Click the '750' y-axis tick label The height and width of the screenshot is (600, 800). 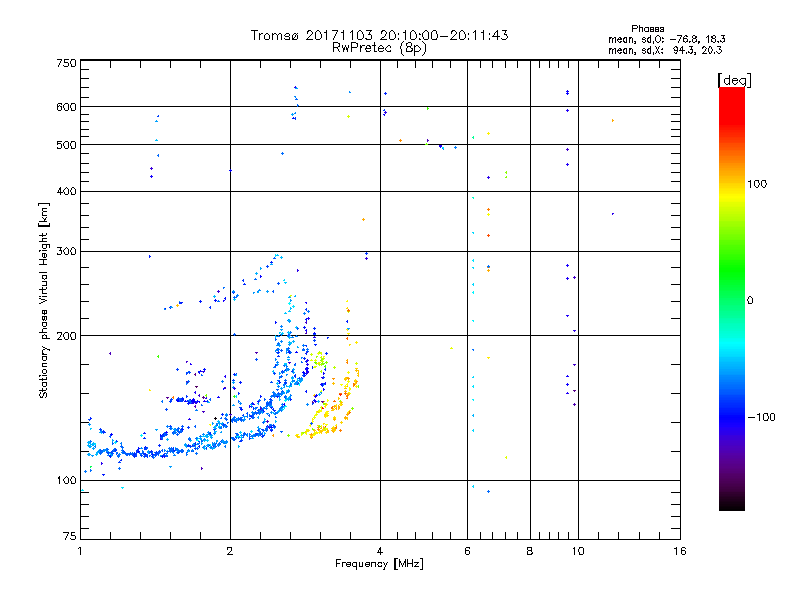coord(66,63)
